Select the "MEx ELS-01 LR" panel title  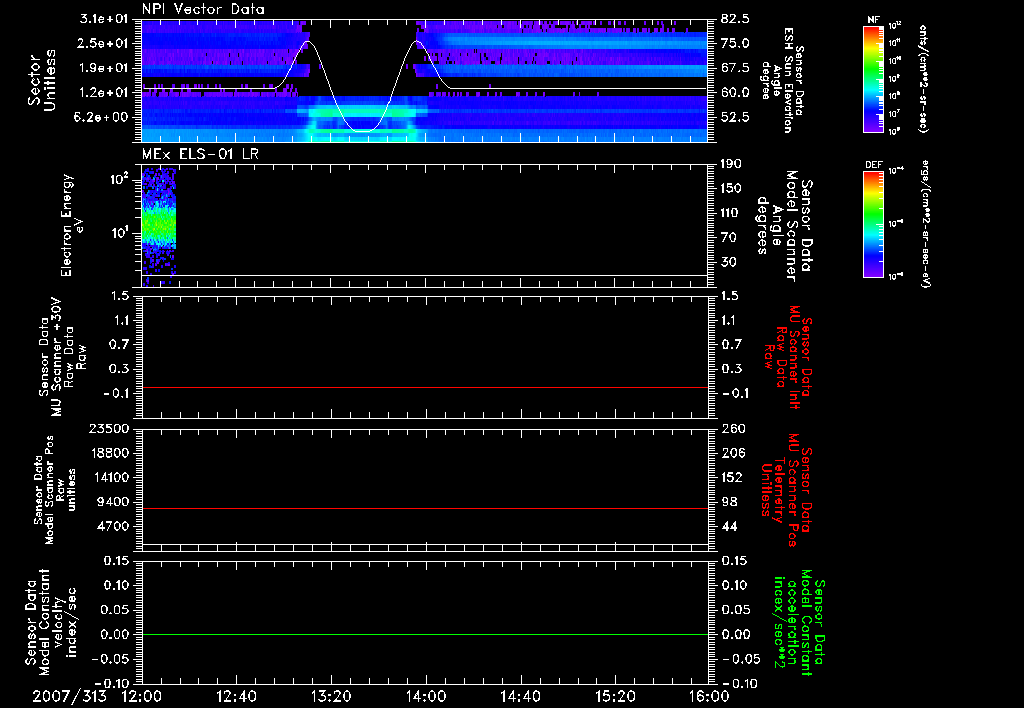[x=200, y=154]
